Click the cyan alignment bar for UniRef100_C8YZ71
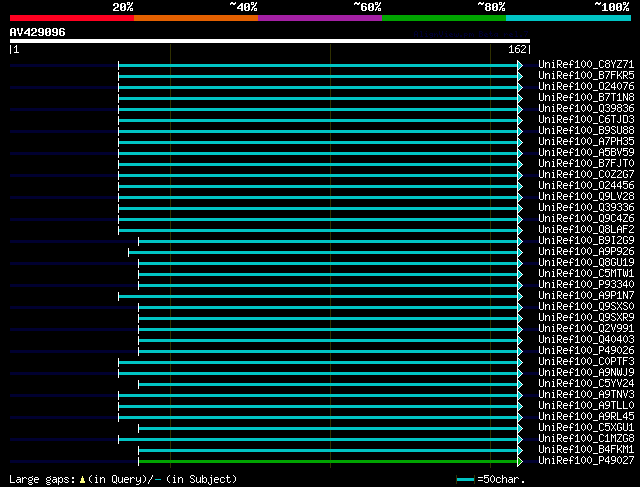 click(318, 65)
